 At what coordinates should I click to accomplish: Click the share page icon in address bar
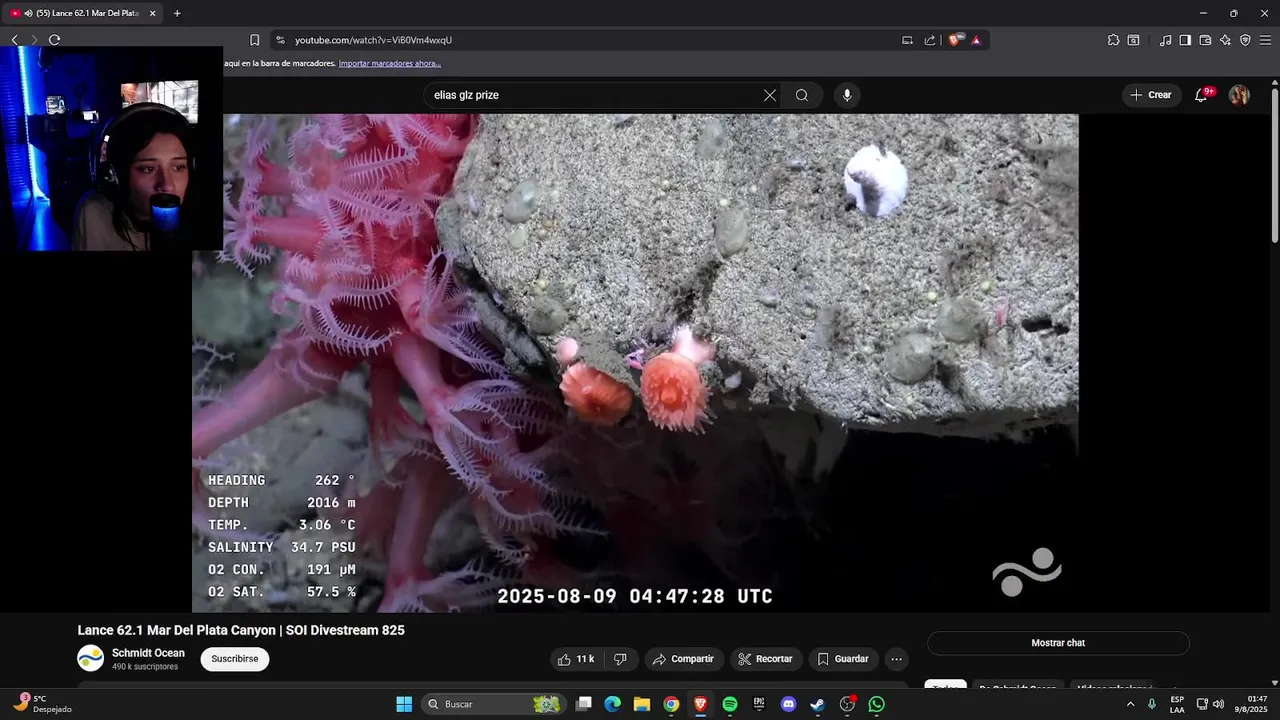[930, 40]
